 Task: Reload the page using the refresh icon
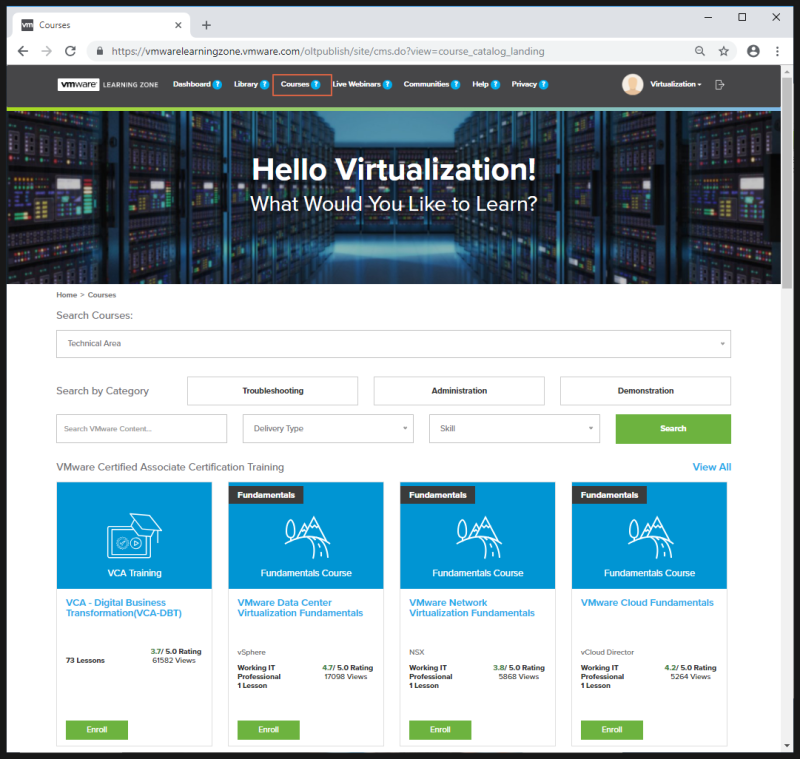[x=70, y=49]
